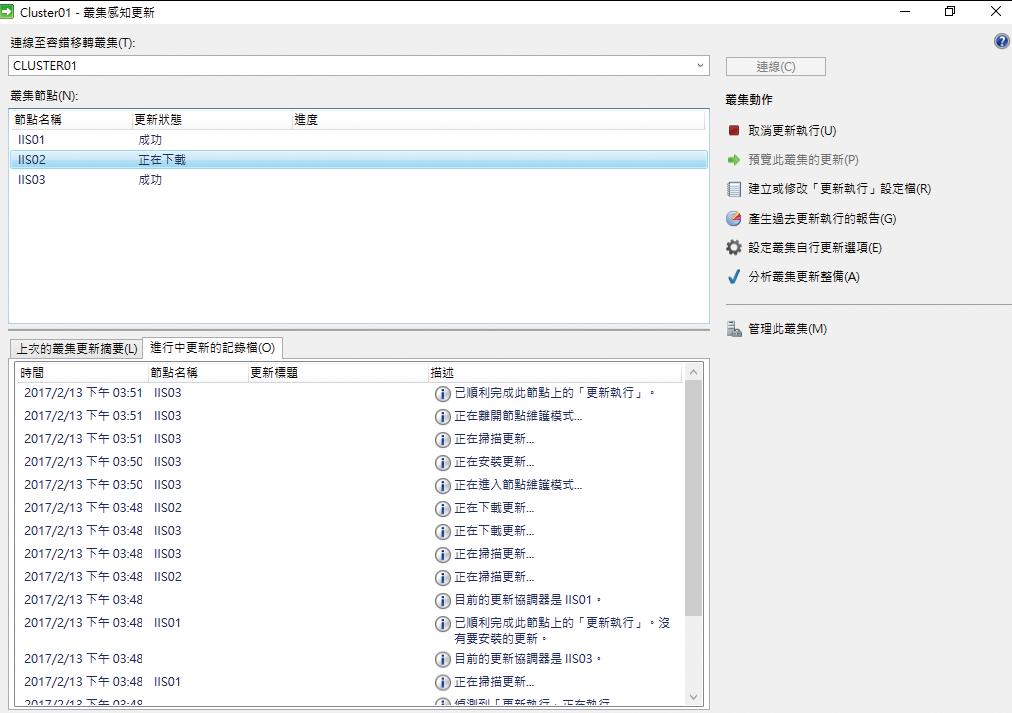Click the 節點名稱 column header in nodes list
1012x713 pixels.
click(71, 119)
